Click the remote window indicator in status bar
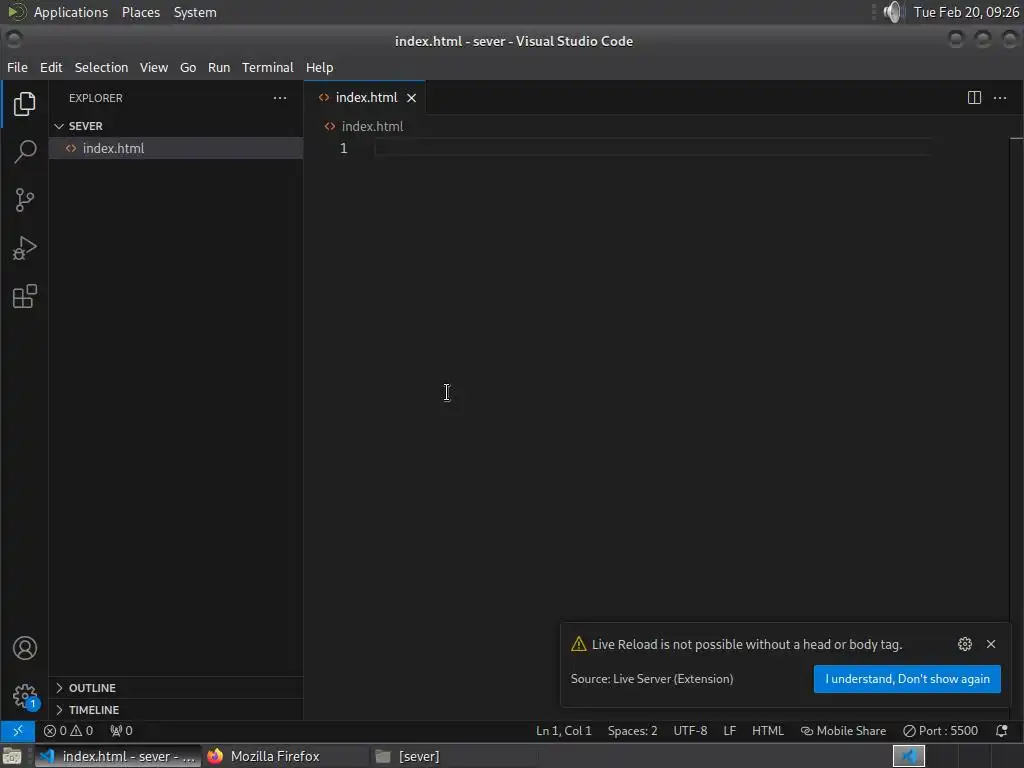Screen dimensions: 1024x768 (x=18, y=731)
